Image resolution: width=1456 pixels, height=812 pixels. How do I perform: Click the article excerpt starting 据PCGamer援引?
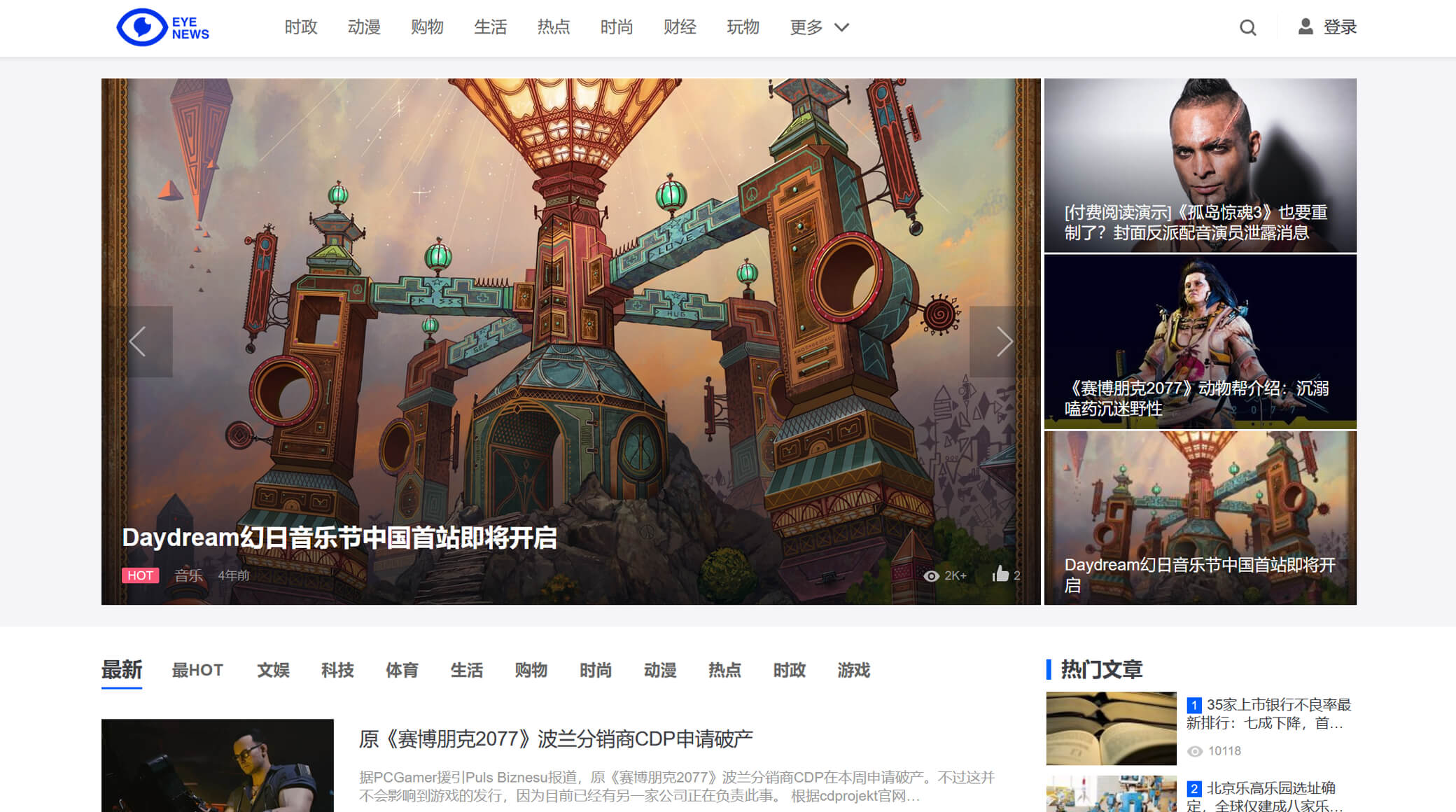677,787
